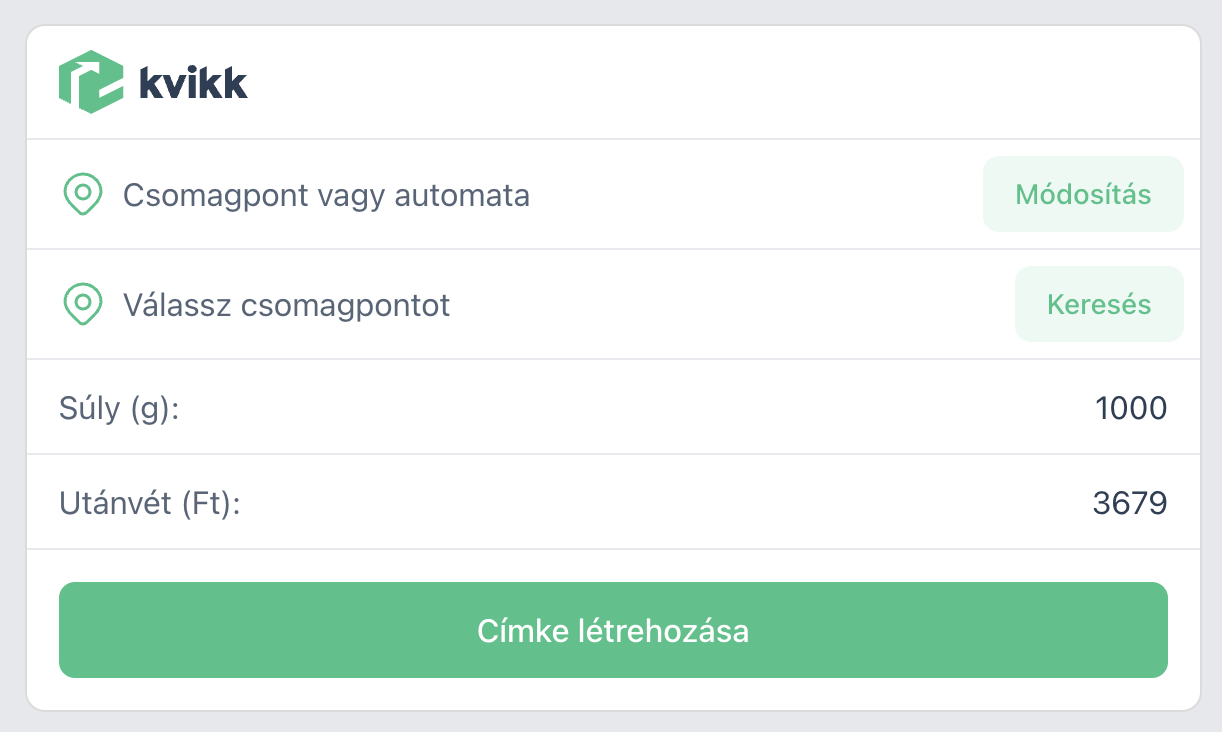Click the Csomagpont vagy automata text
Image resolution: width=1222 pixels, height=732 pixels.
(326, 195)
